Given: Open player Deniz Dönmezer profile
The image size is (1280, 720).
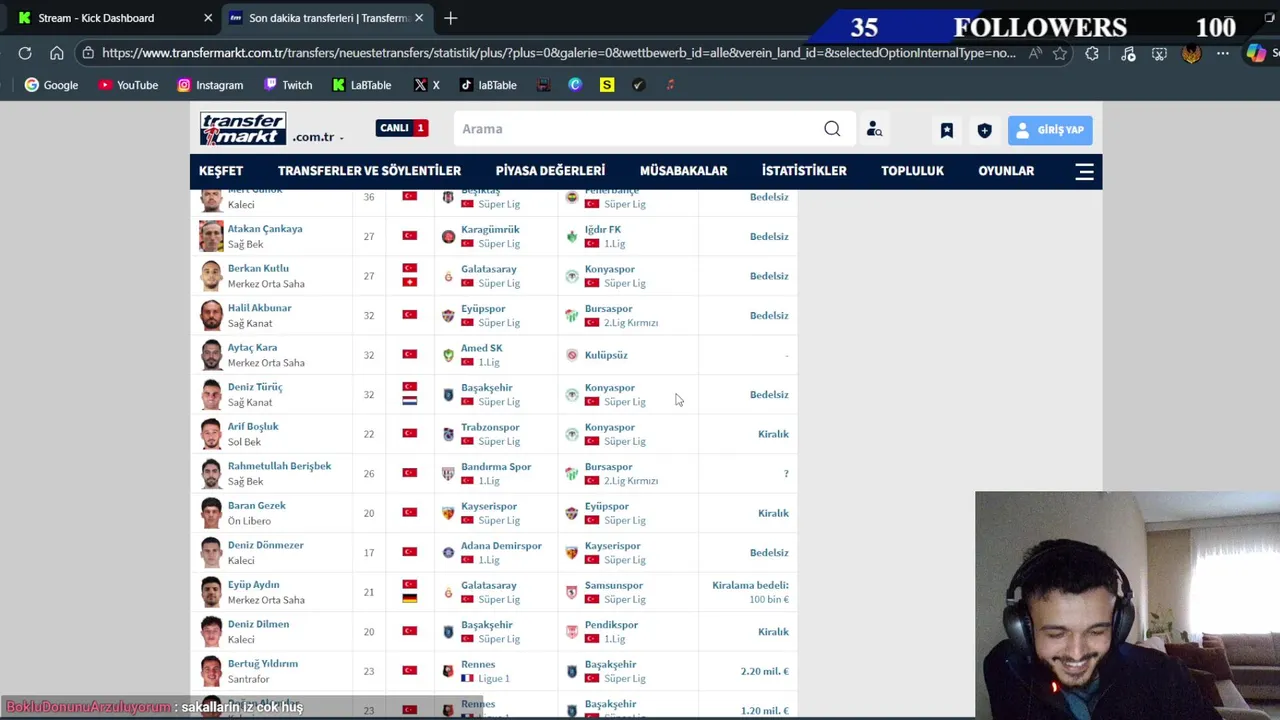Looking at the screenshot, I should pos(265,545).
